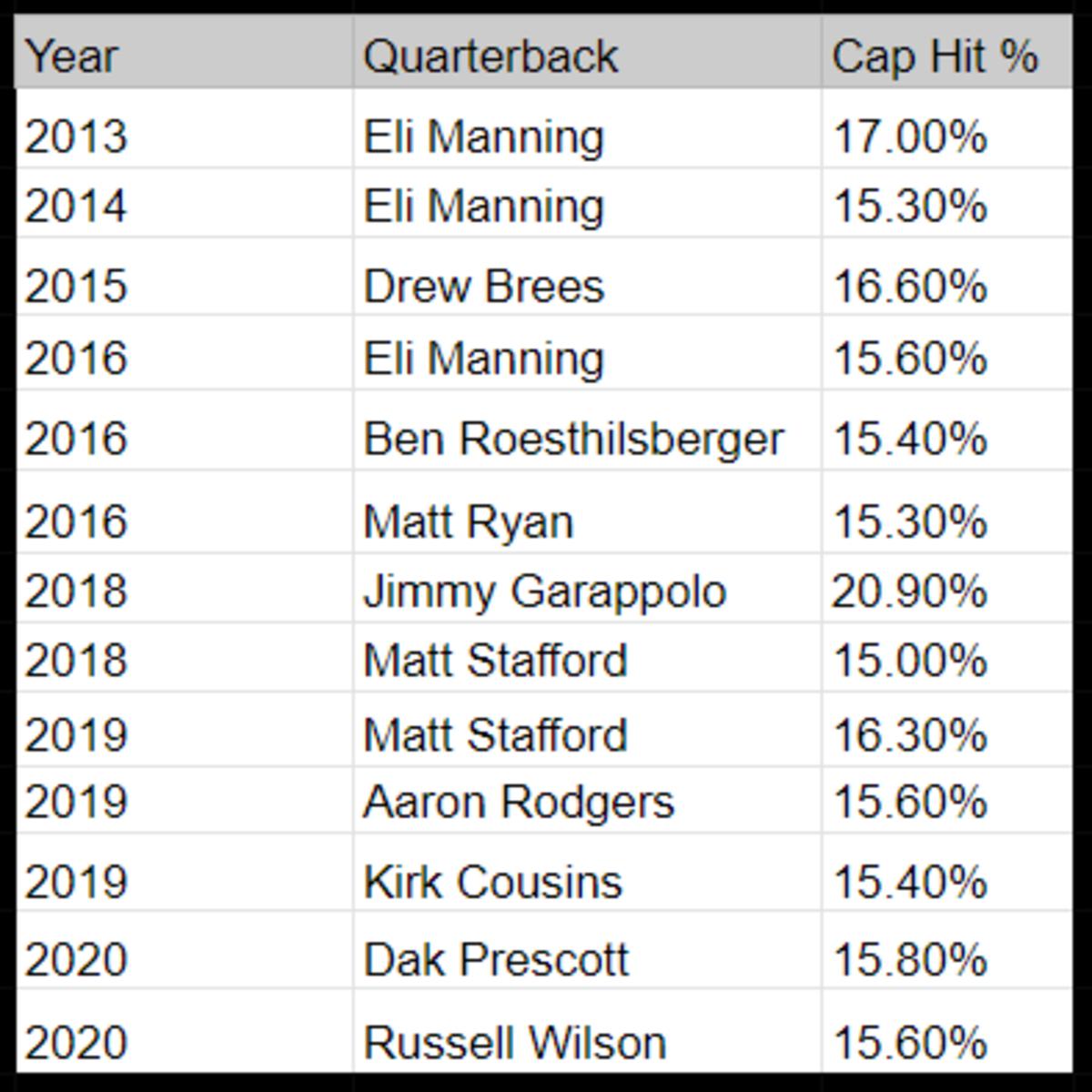Click the Cap Hit % header cell
1092x1092 pixels.
945,56
